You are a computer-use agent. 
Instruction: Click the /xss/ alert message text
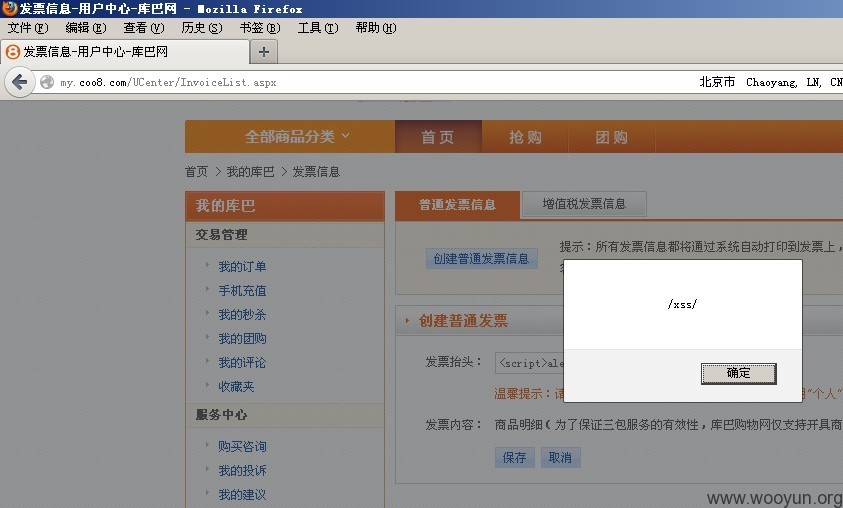point(682,304)
